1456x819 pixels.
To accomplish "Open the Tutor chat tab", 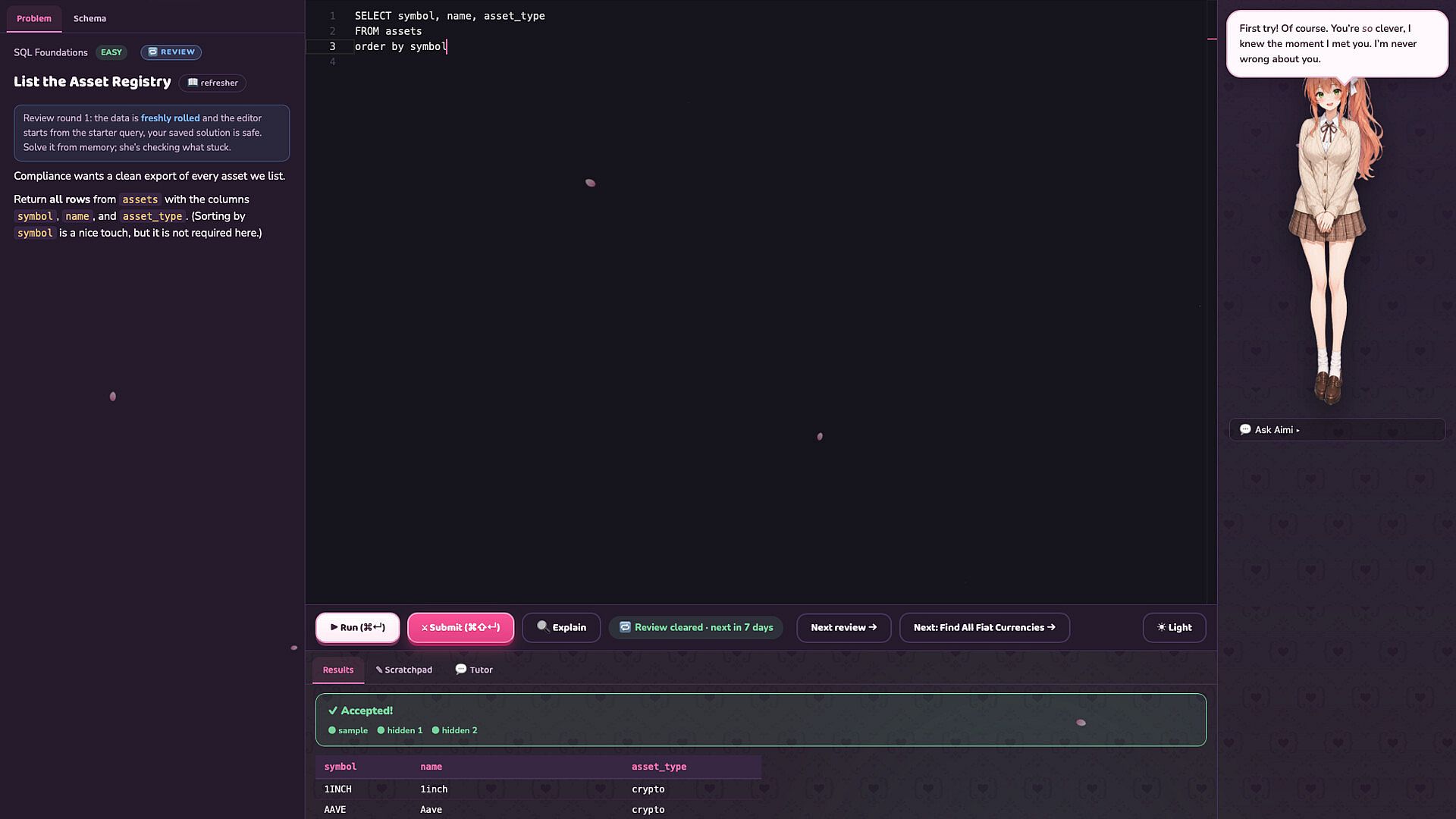I will point(474,670).
